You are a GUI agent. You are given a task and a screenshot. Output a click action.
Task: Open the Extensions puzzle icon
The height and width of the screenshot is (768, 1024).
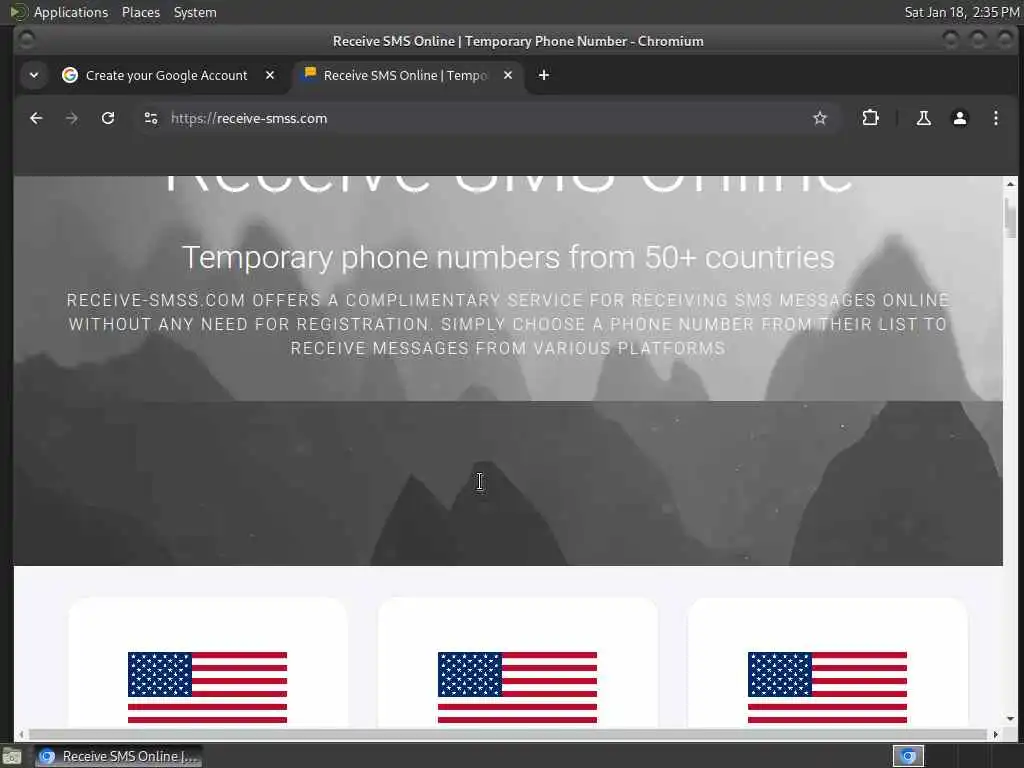871,118
